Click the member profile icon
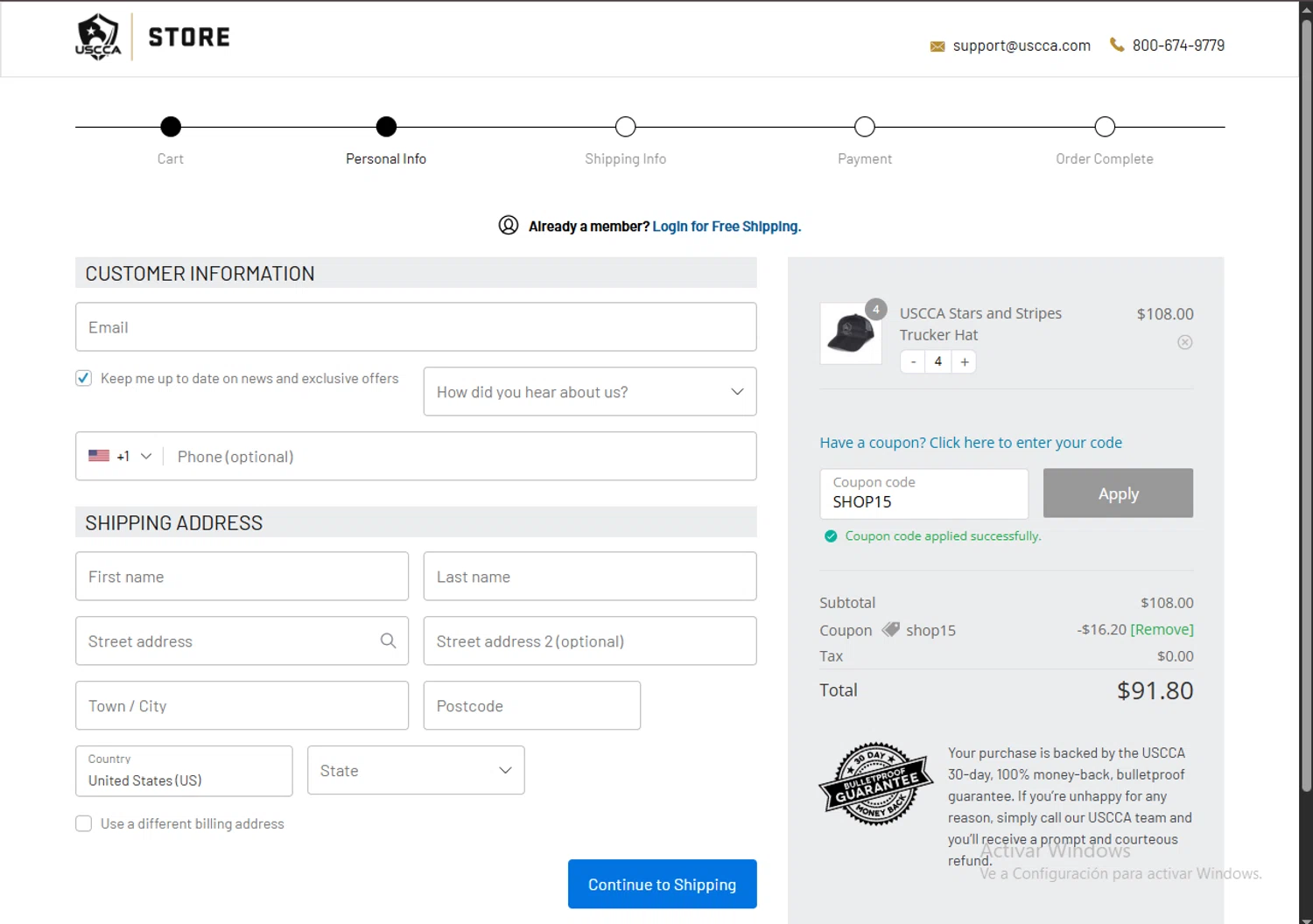This screenshot has height=924, width=1313. point(509,225)
